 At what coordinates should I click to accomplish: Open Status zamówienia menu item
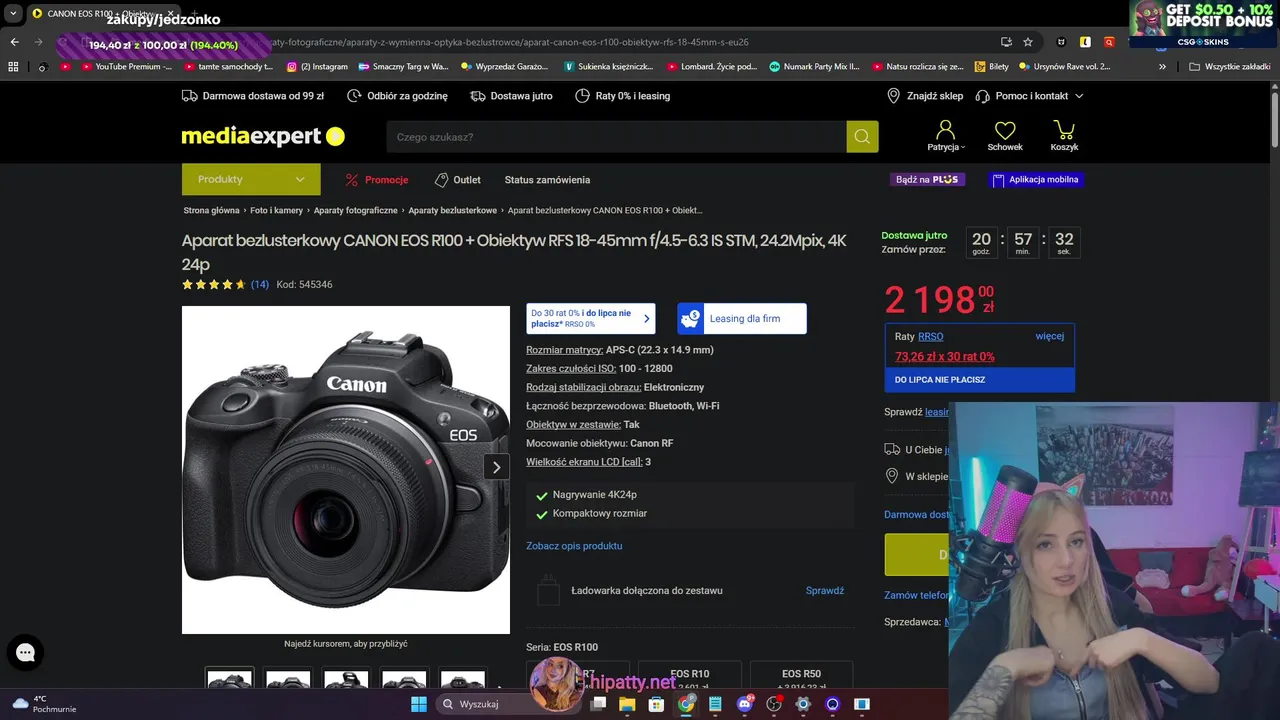coord(547,180)
